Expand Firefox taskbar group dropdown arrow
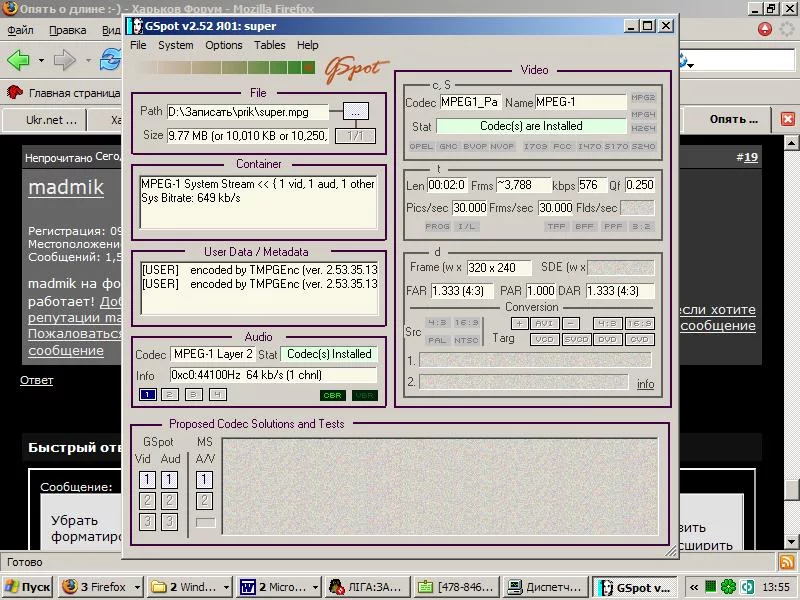Screen dimensions: 800x600 pyautogui.click(x=137, y=587)
